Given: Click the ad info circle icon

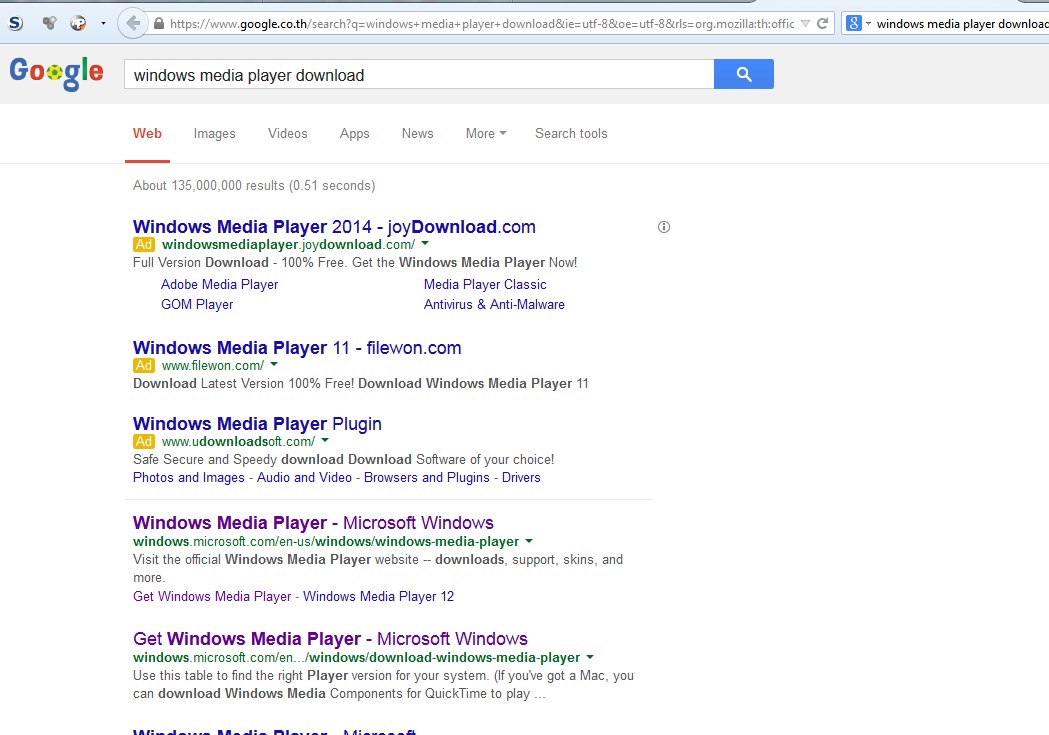Looking at the screenshot, I should point(664,227).
